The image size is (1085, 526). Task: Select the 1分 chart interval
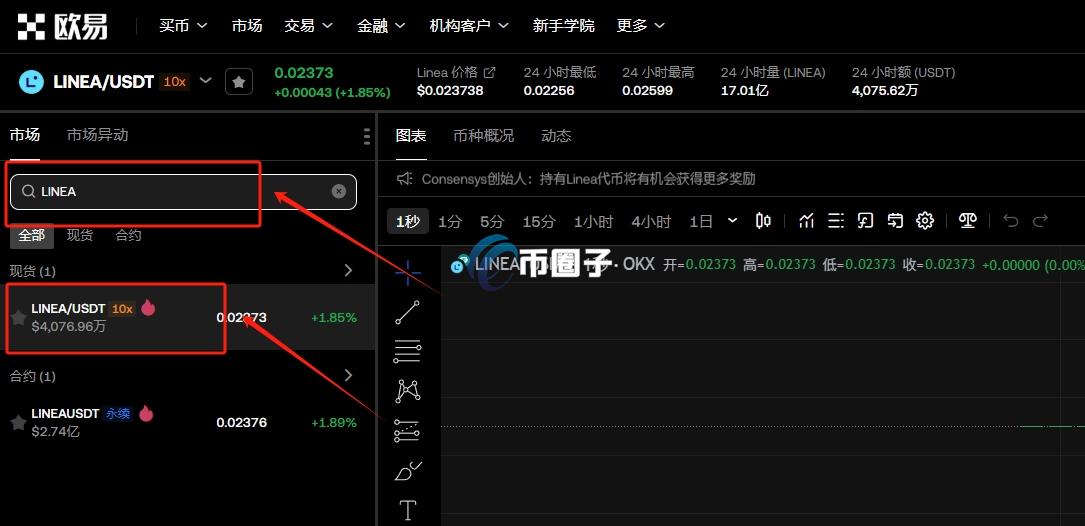[450, 221]
